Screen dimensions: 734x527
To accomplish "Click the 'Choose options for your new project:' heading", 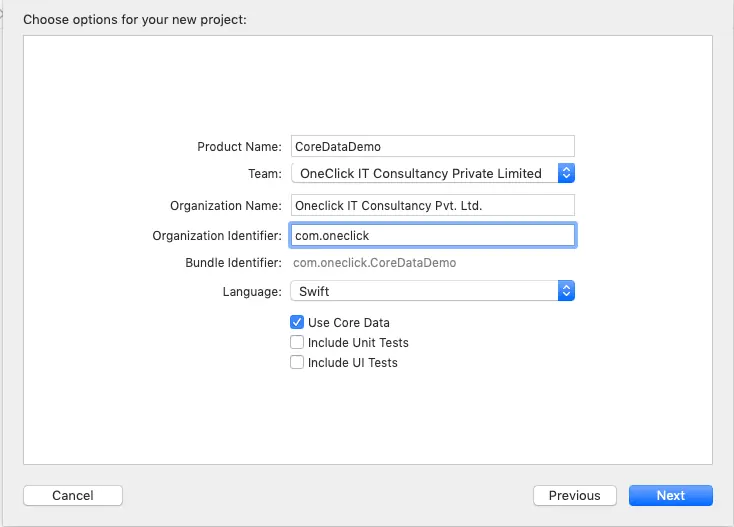I will coord(135,20).
